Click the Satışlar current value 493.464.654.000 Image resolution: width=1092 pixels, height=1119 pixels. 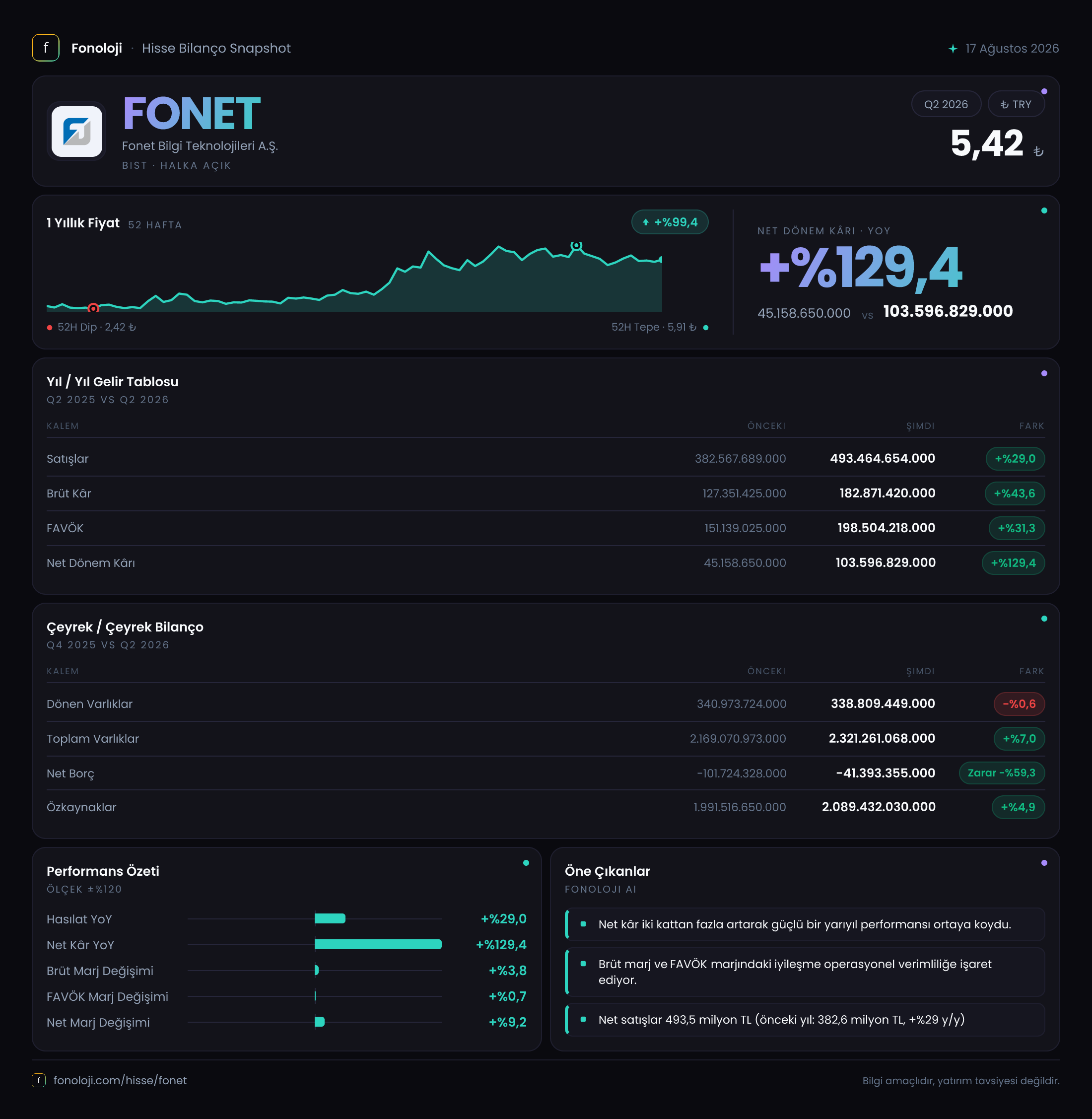[882, 458]
